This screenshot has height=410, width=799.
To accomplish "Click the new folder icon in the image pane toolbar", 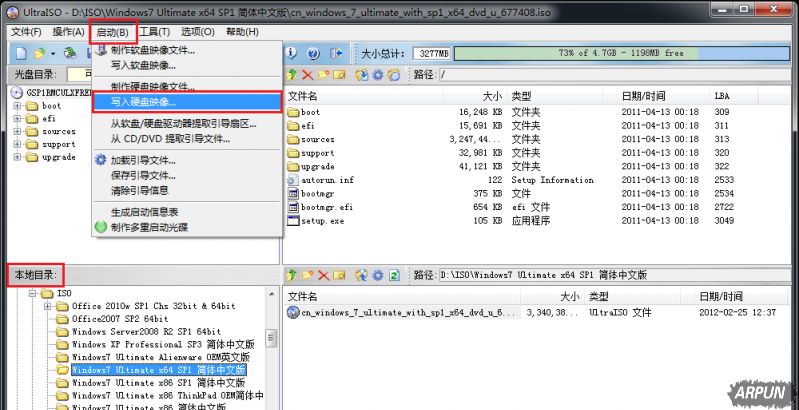I will (324, 75).
